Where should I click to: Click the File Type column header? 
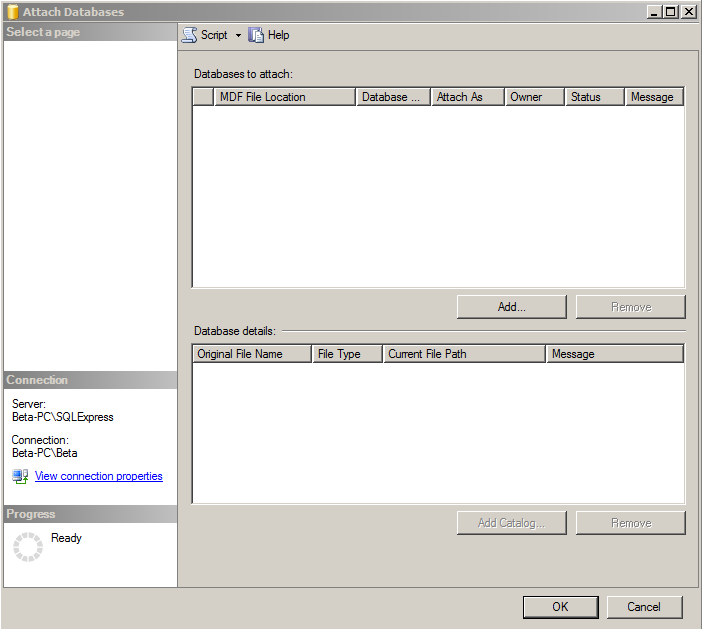click(x=347, y=354)
